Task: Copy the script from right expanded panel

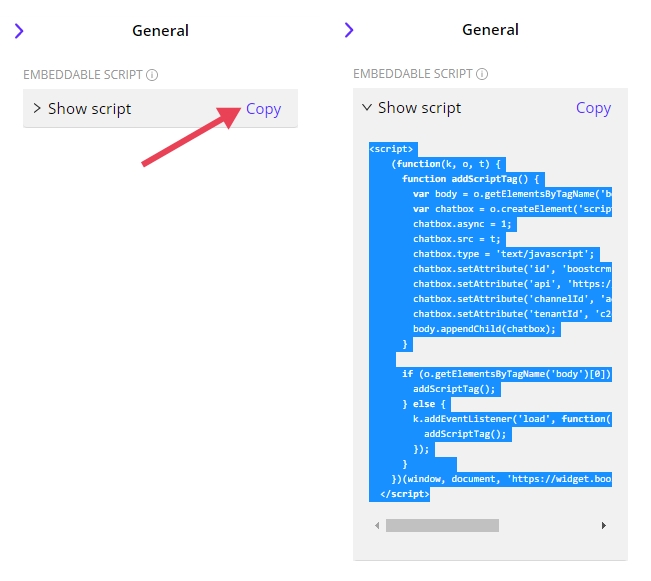Action: [x=593, y=108]
